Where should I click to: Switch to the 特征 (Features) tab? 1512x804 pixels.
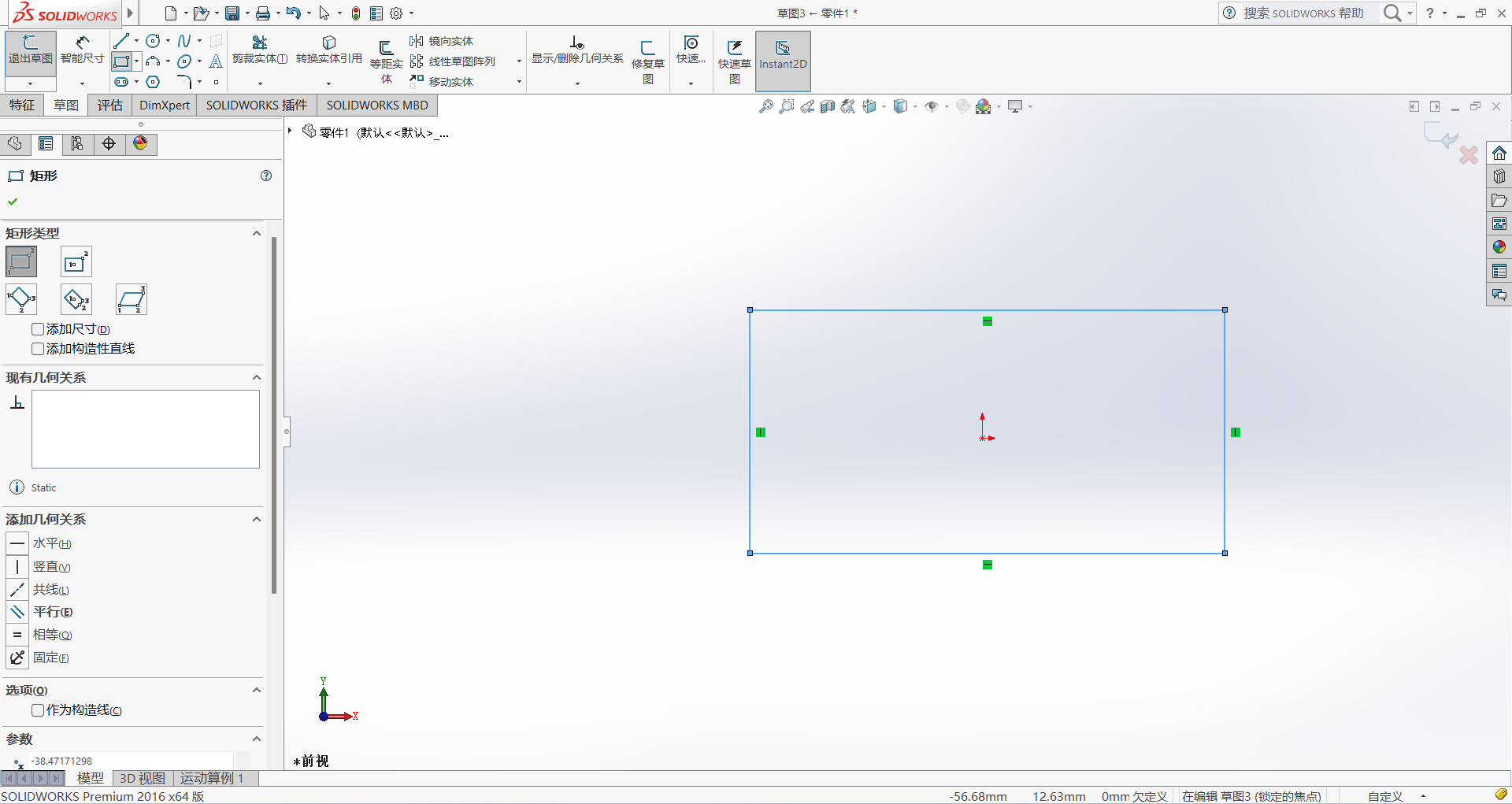22,105
